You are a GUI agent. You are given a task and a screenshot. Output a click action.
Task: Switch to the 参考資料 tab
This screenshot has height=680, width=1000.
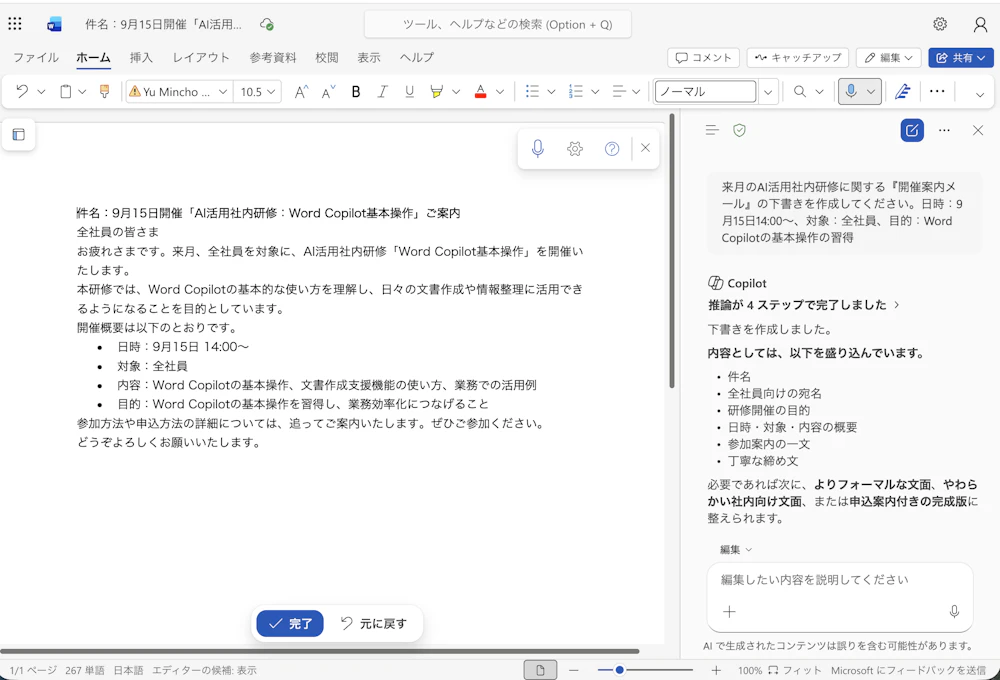[x=273, y=57]
